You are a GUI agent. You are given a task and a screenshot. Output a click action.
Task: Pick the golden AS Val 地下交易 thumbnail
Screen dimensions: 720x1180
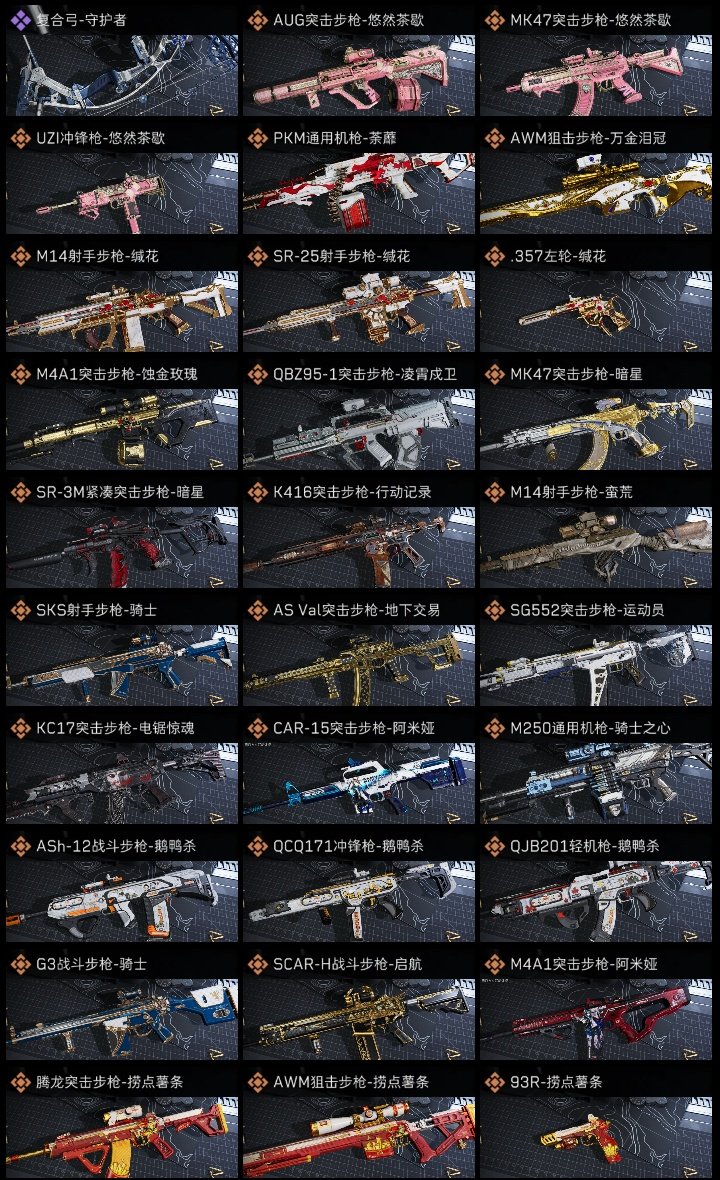pyautogui.click(x=359, y=665)
